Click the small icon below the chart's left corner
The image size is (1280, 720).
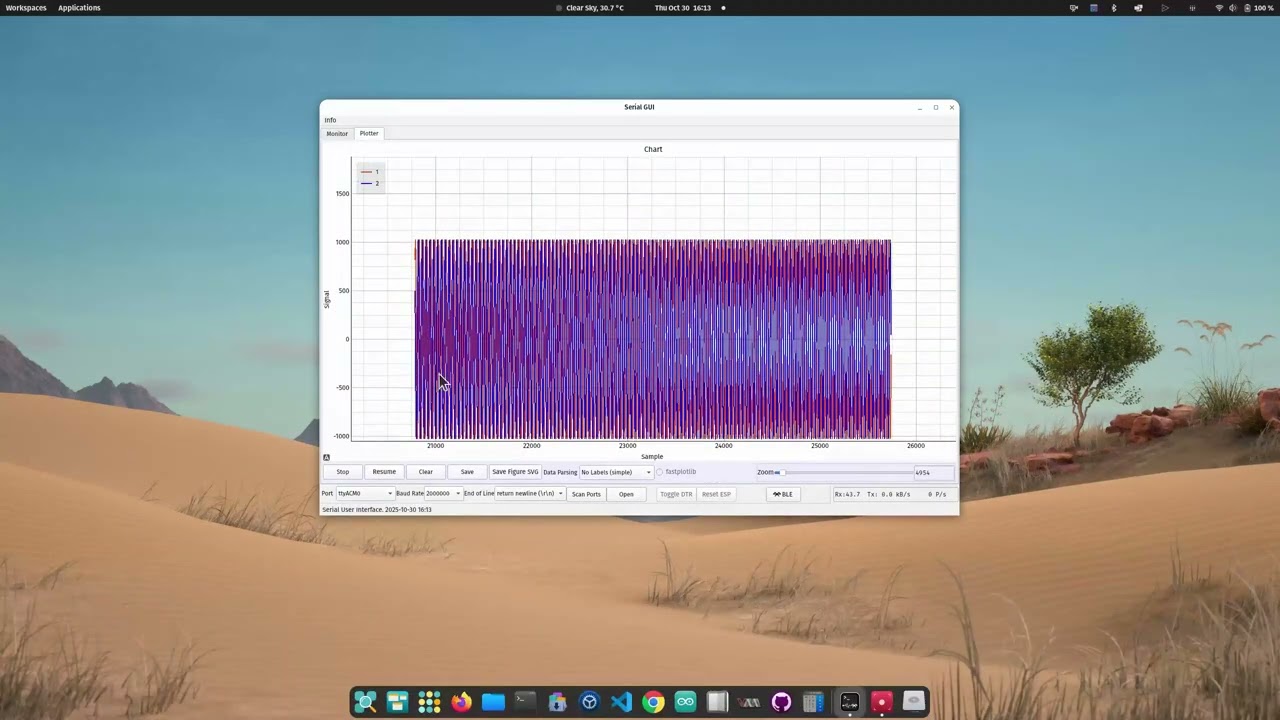326,457
